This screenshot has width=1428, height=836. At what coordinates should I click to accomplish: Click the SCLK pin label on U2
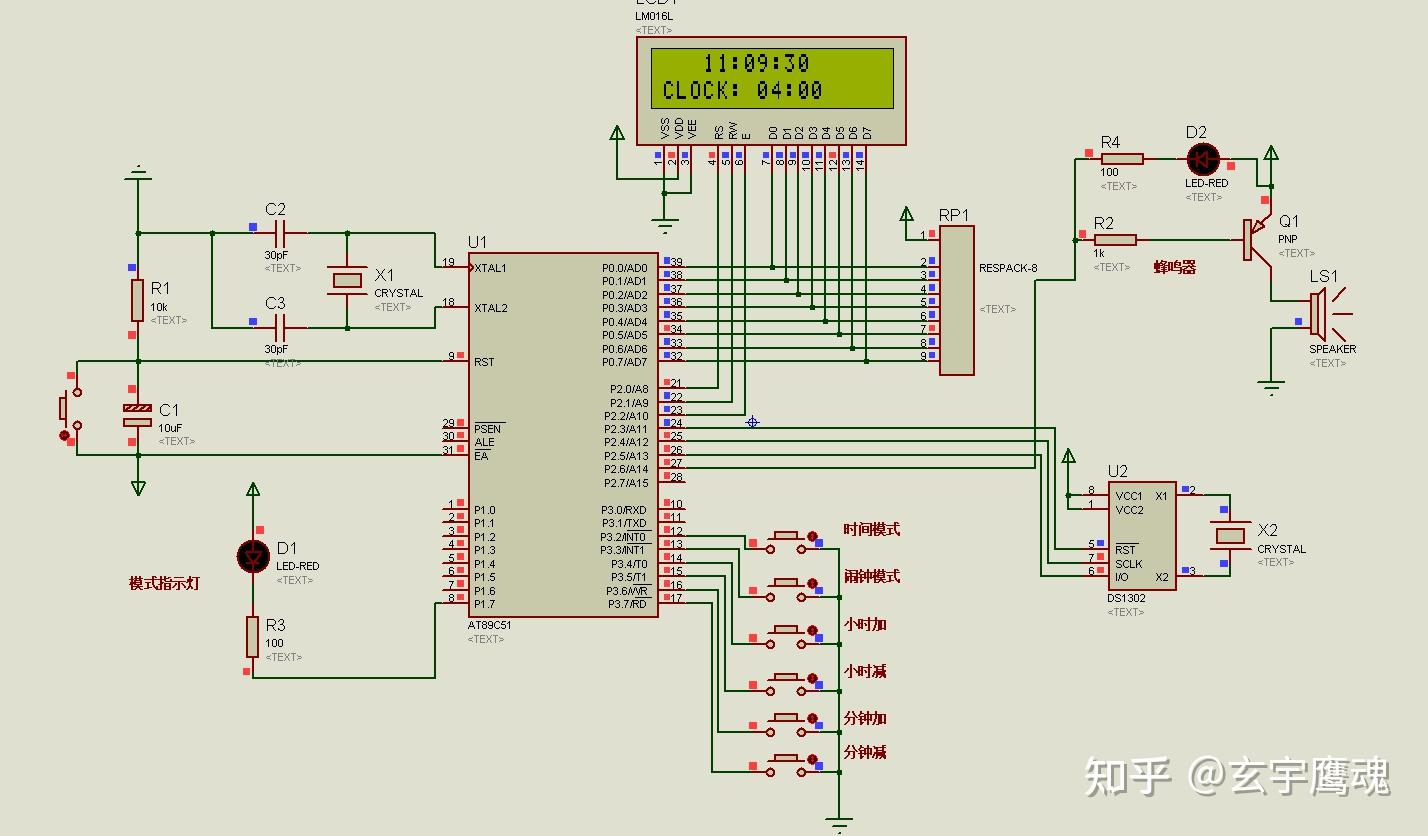coord(1129,564)
